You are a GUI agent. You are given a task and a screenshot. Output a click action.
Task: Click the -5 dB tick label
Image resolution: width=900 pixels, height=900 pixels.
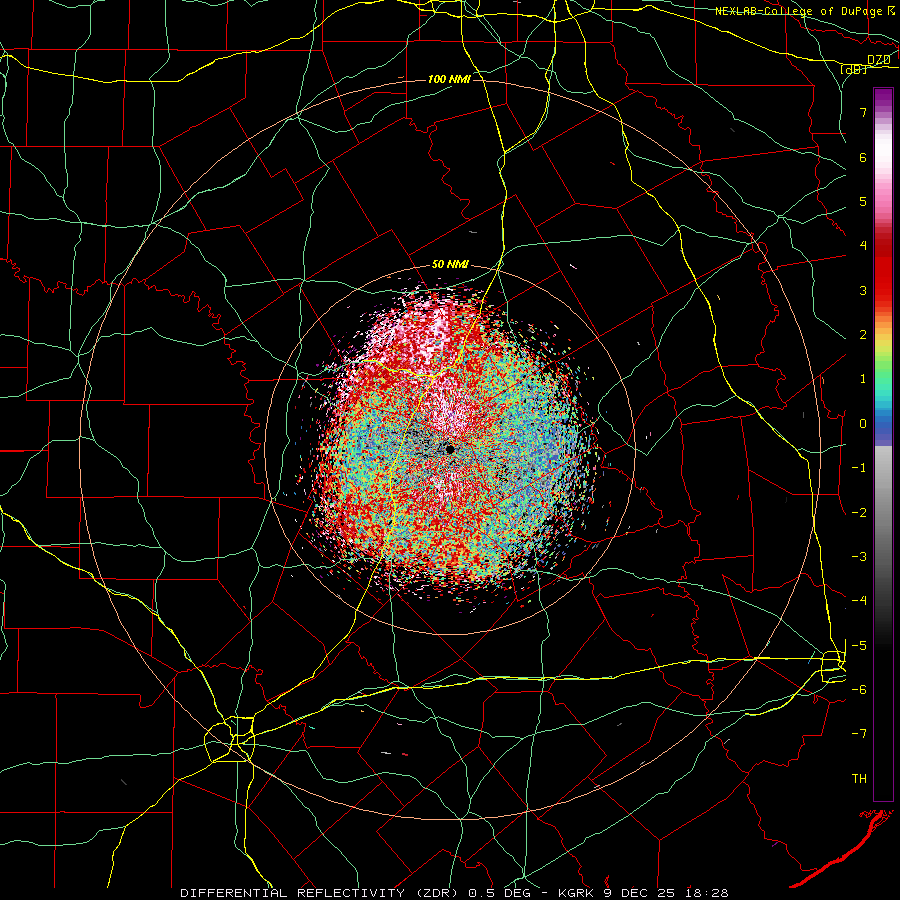click(x=859, y=646)
